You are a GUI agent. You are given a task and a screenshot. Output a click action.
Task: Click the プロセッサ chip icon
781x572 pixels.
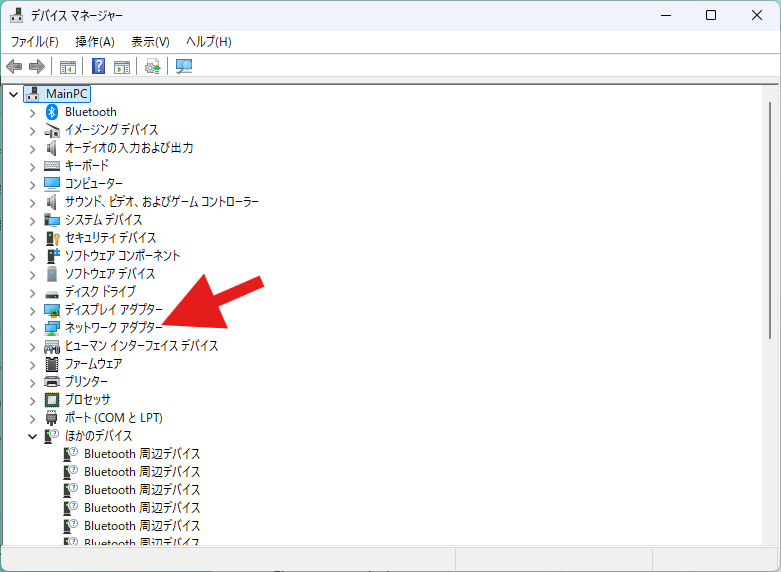[53, 400]
